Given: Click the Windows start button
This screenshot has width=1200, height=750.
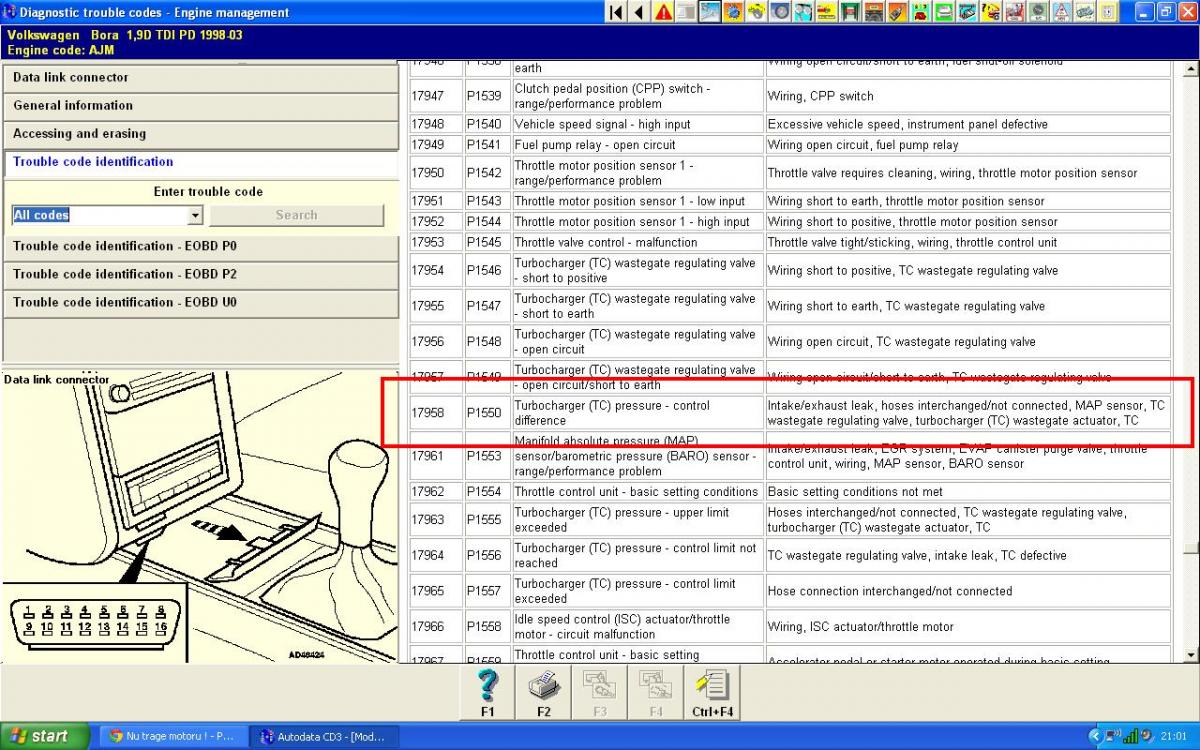Looking at the screenshot, I should coord(42,736).
